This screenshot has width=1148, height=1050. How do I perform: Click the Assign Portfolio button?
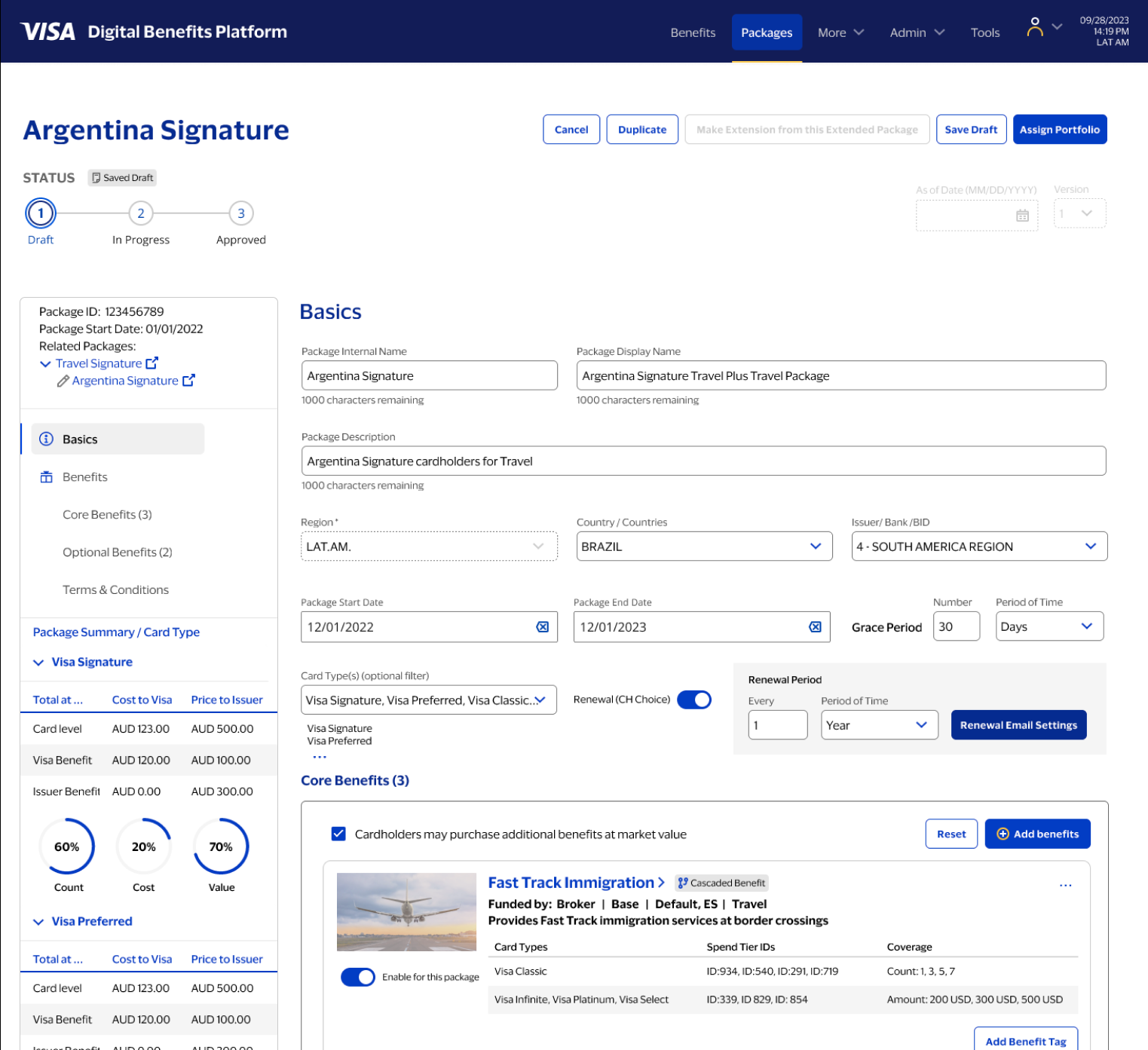[x=1059, y=130]
